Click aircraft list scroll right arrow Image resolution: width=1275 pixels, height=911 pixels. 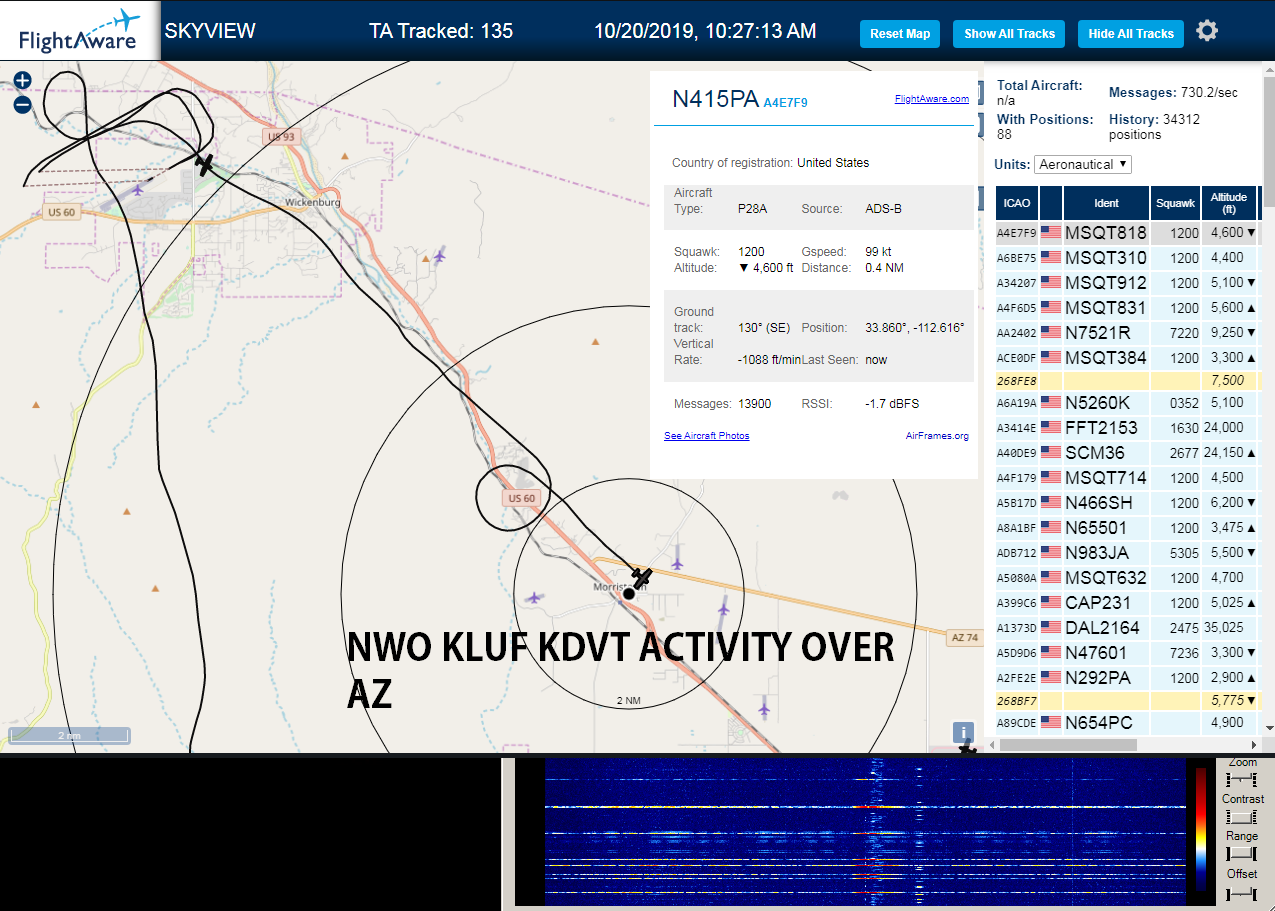tap(1256, 745)
